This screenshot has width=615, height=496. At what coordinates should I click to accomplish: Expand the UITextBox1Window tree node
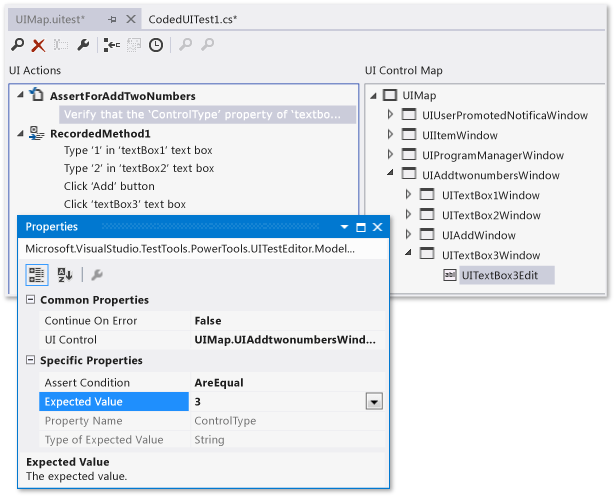point(408,194)
